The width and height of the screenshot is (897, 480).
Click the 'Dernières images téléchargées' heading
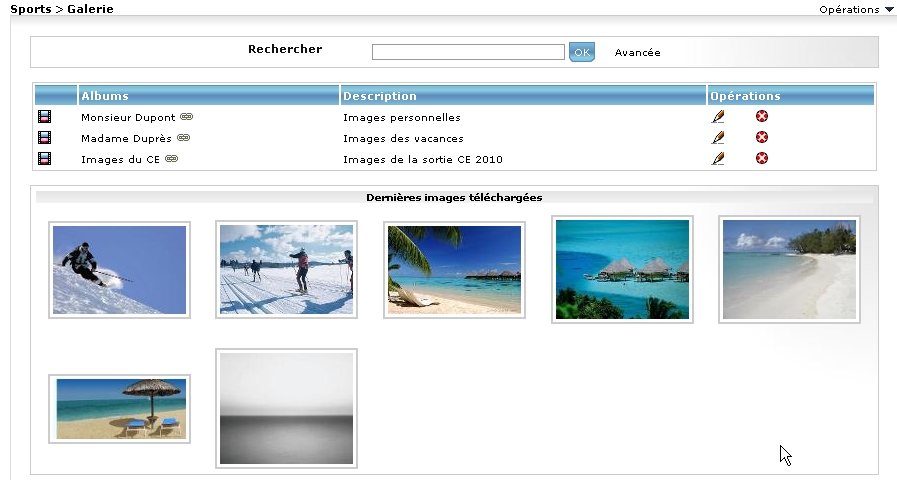(x=454, y=197)
